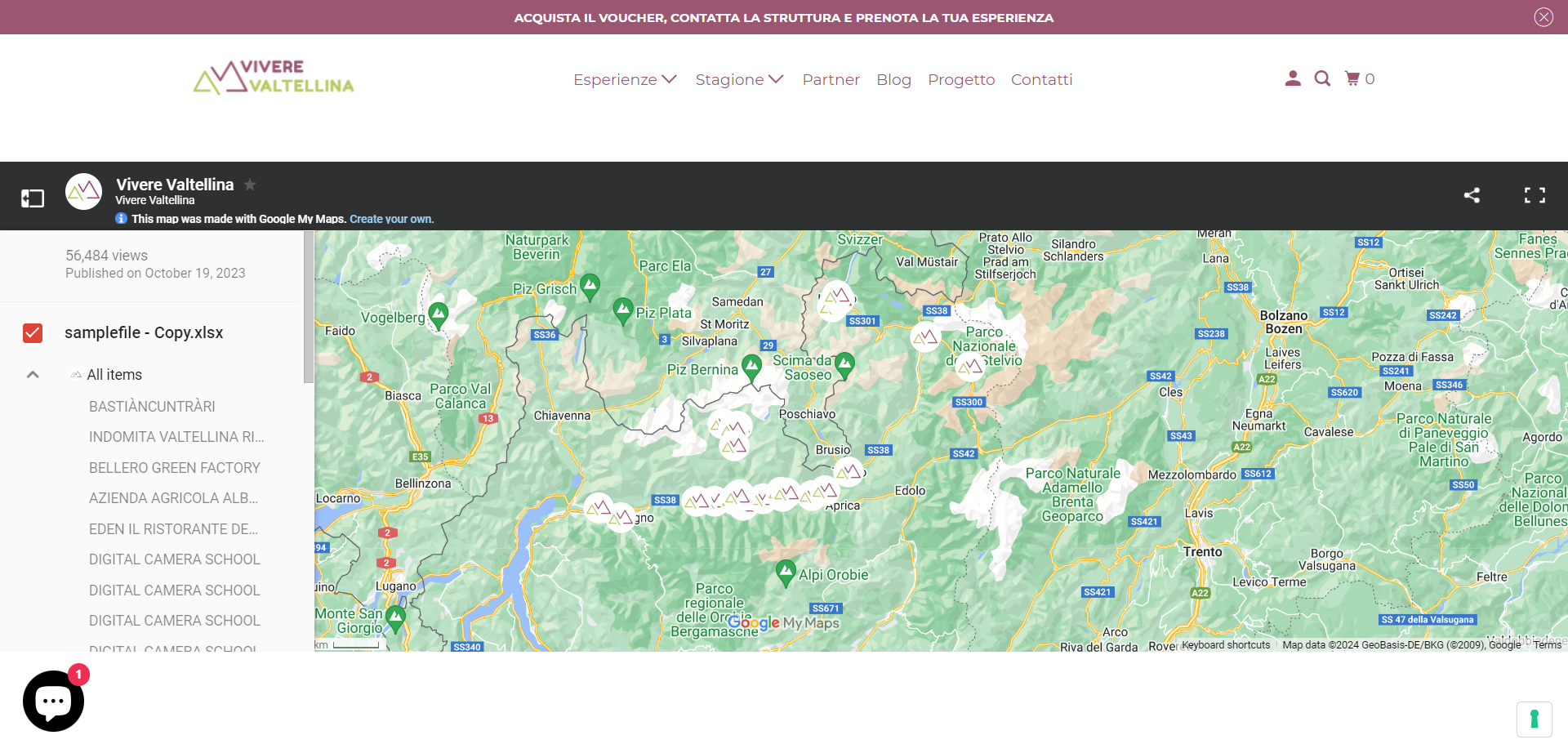Open the Blog menu item

[x=893, y=79]
